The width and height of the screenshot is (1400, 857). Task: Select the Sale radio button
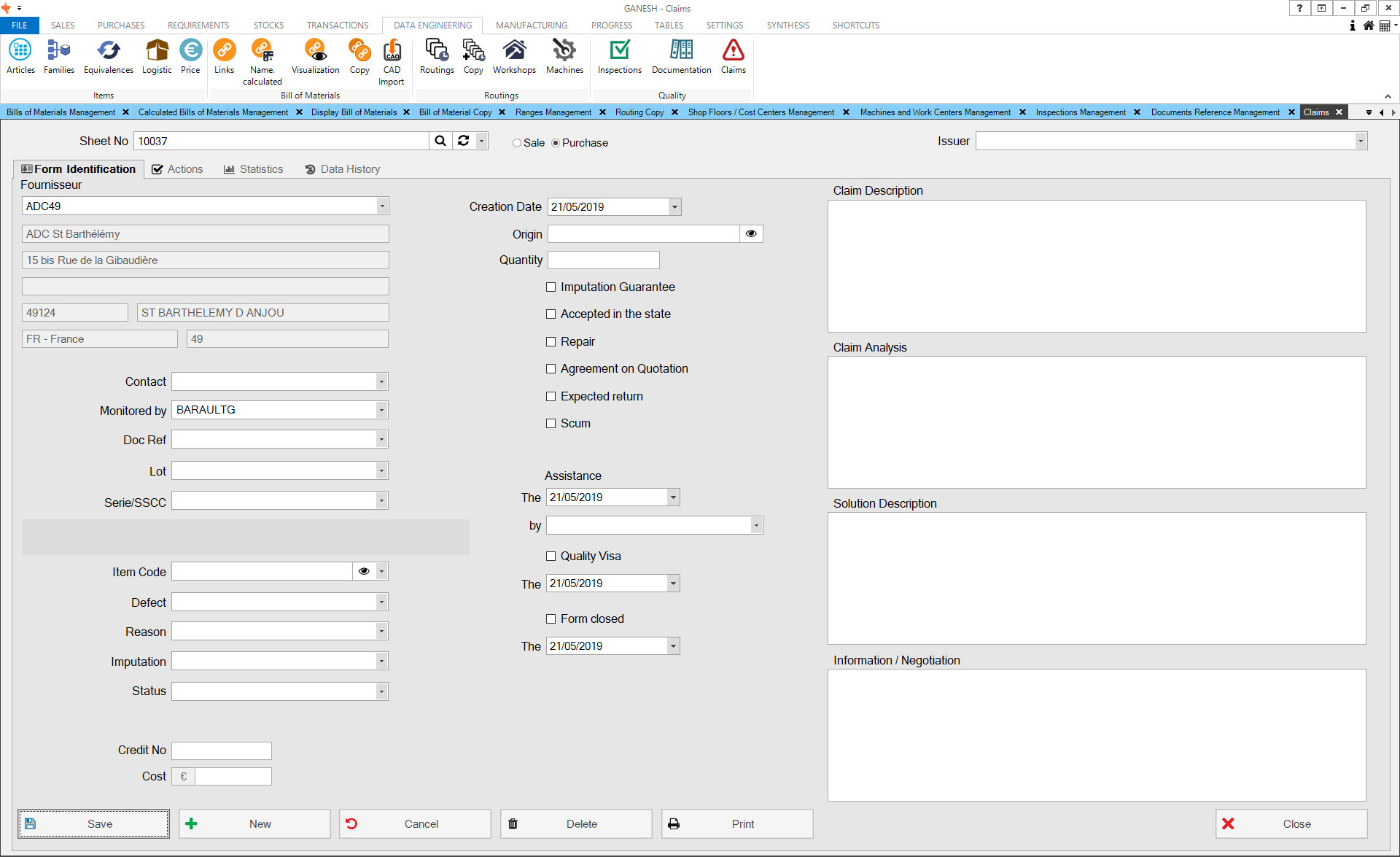[x=517, y=143]
